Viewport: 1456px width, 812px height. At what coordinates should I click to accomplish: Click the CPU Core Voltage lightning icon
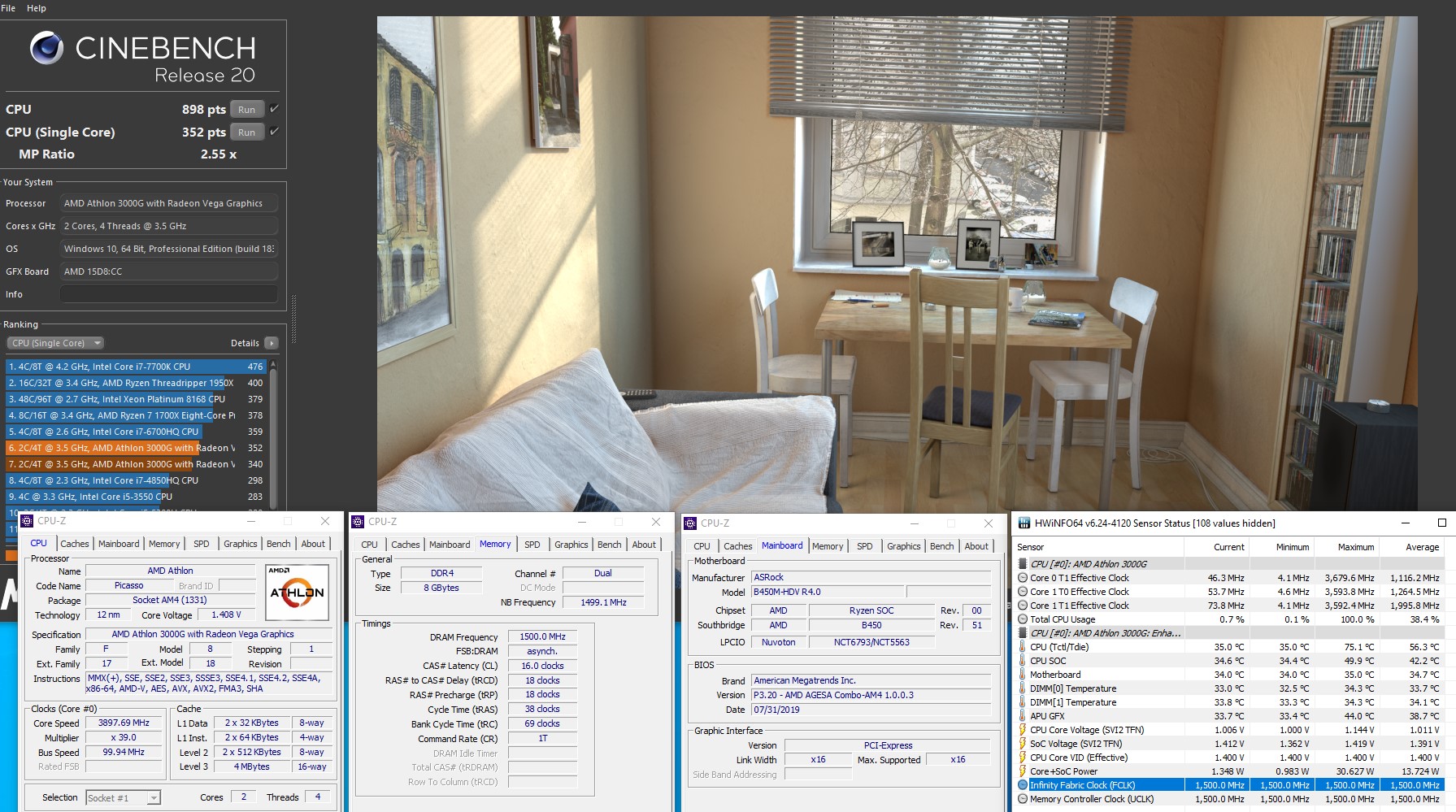(1023, 730)
